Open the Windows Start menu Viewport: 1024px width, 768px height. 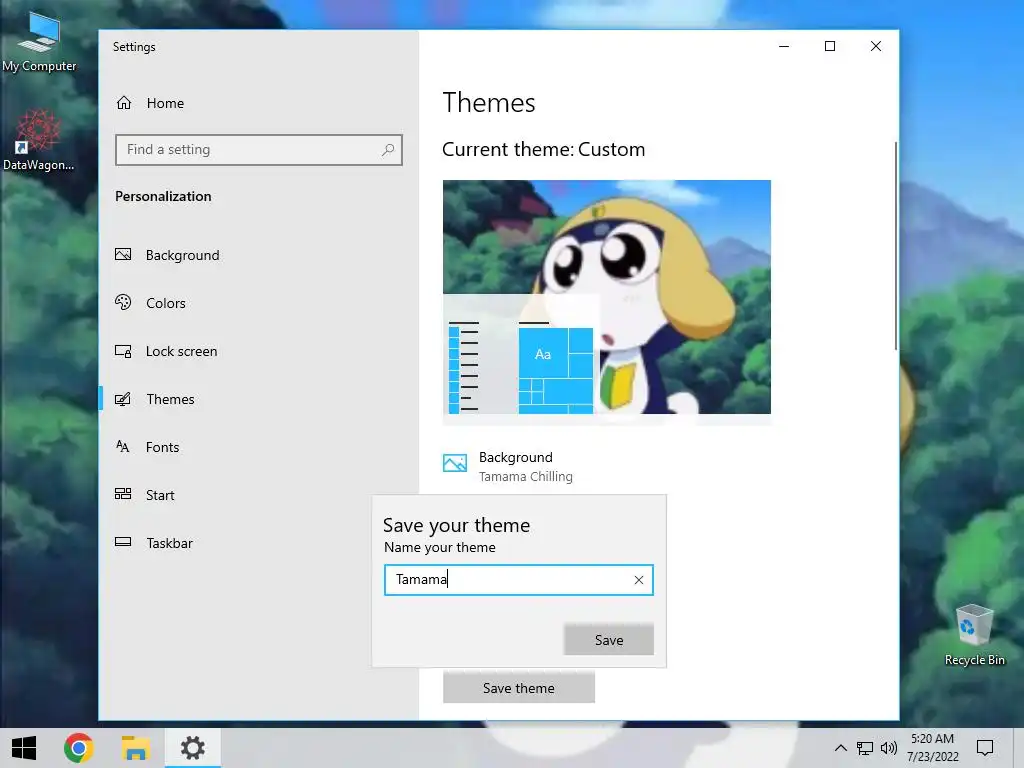pyautogui.click(x=24, y=748)
